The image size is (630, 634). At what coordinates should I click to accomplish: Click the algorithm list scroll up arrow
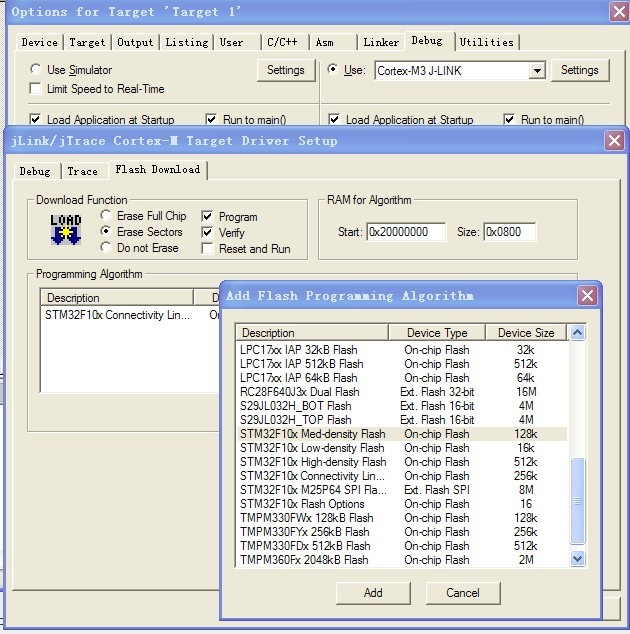(x=577, y=333)
